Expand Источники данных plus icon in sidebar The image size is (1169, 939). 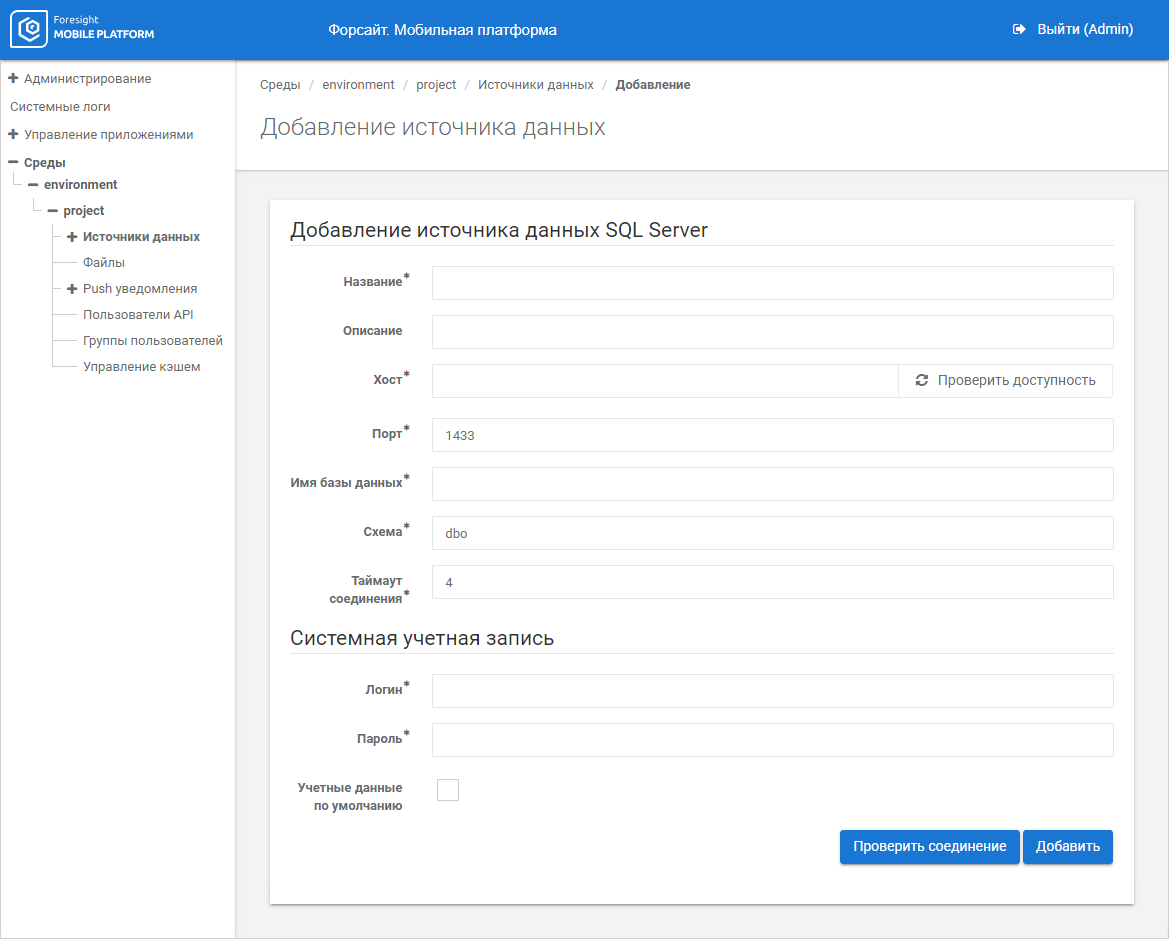pos(72,236)
